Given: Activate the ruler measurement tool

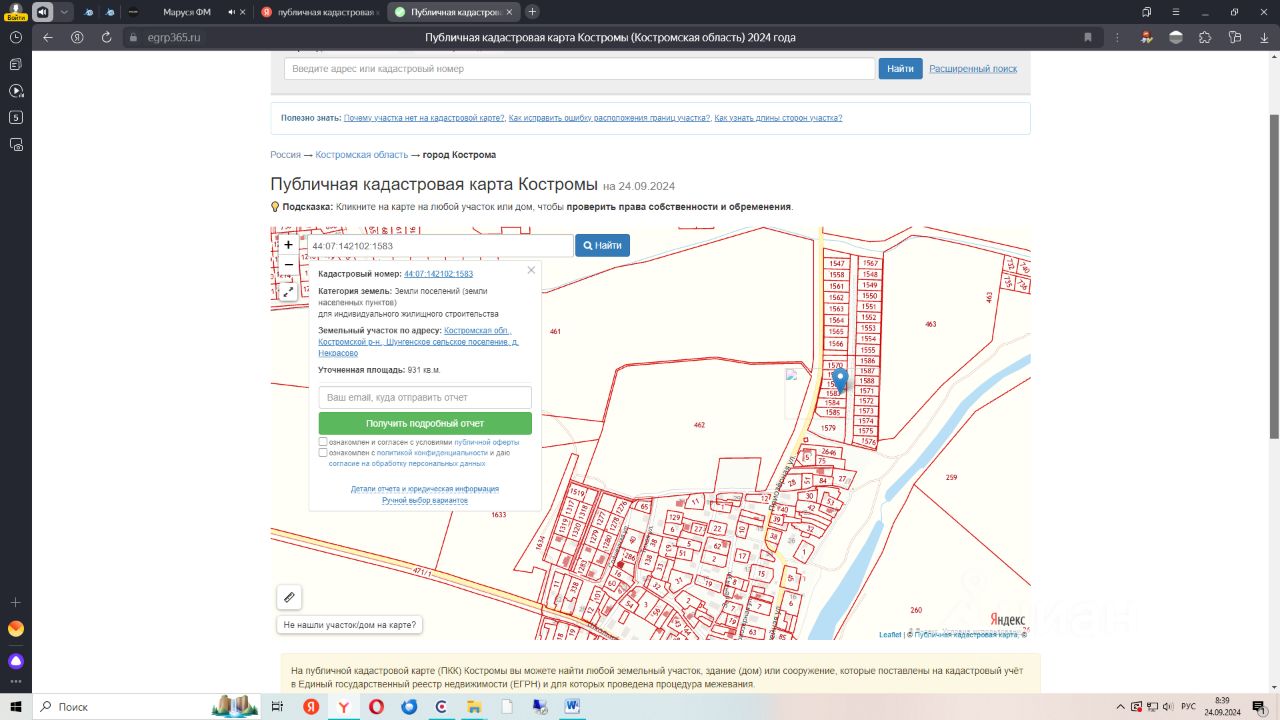Looking at the screenshot, I should click(289, 597).
